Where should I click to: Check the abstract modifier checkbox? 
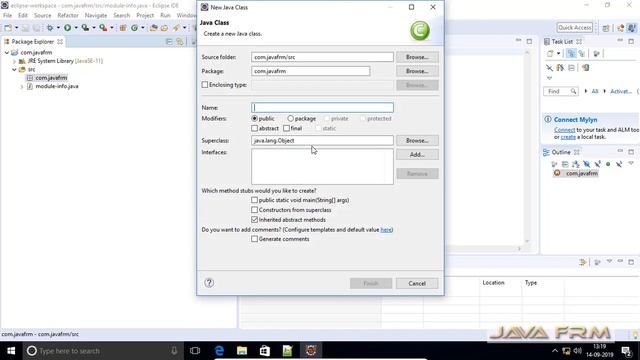255,128
